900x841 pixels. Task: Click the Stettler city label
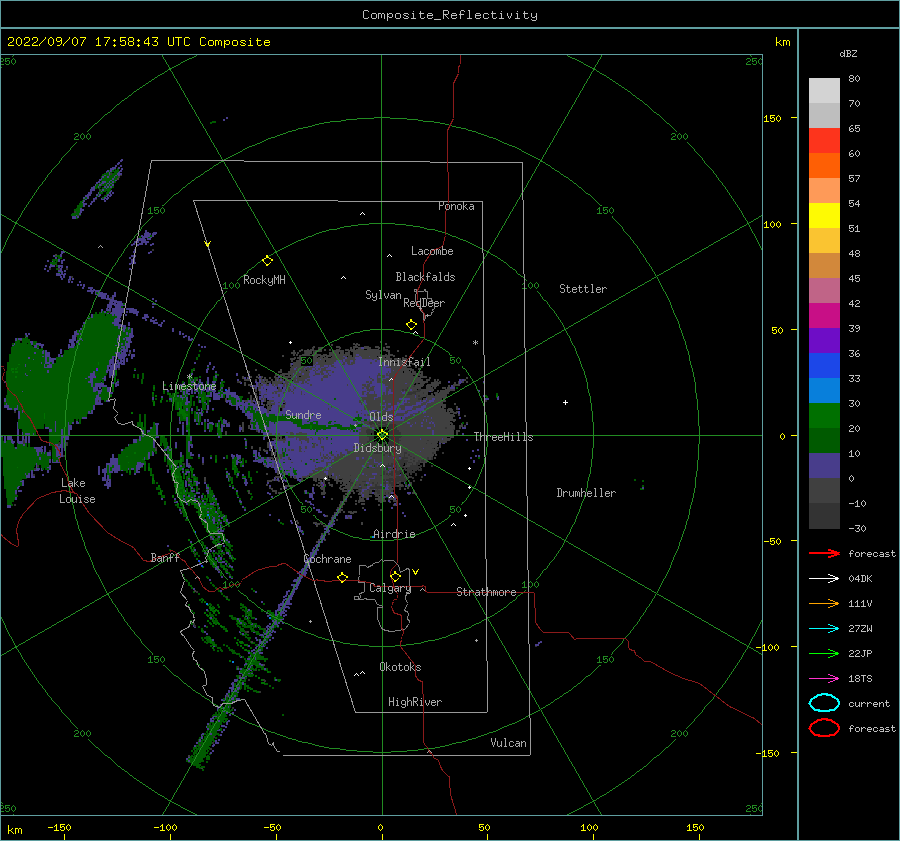[x=583, y=289]
